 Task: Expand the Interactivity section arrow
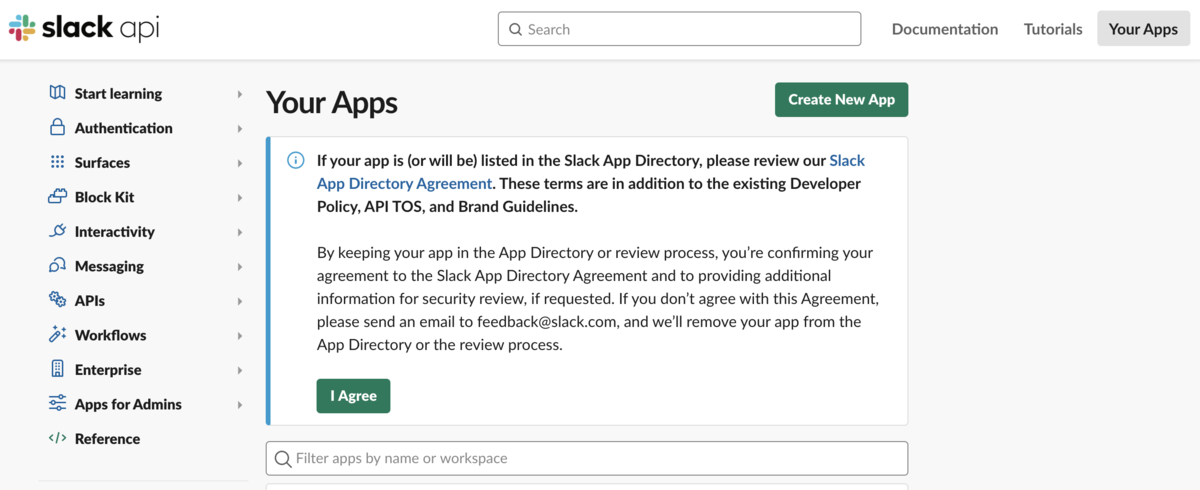[240, 232]
